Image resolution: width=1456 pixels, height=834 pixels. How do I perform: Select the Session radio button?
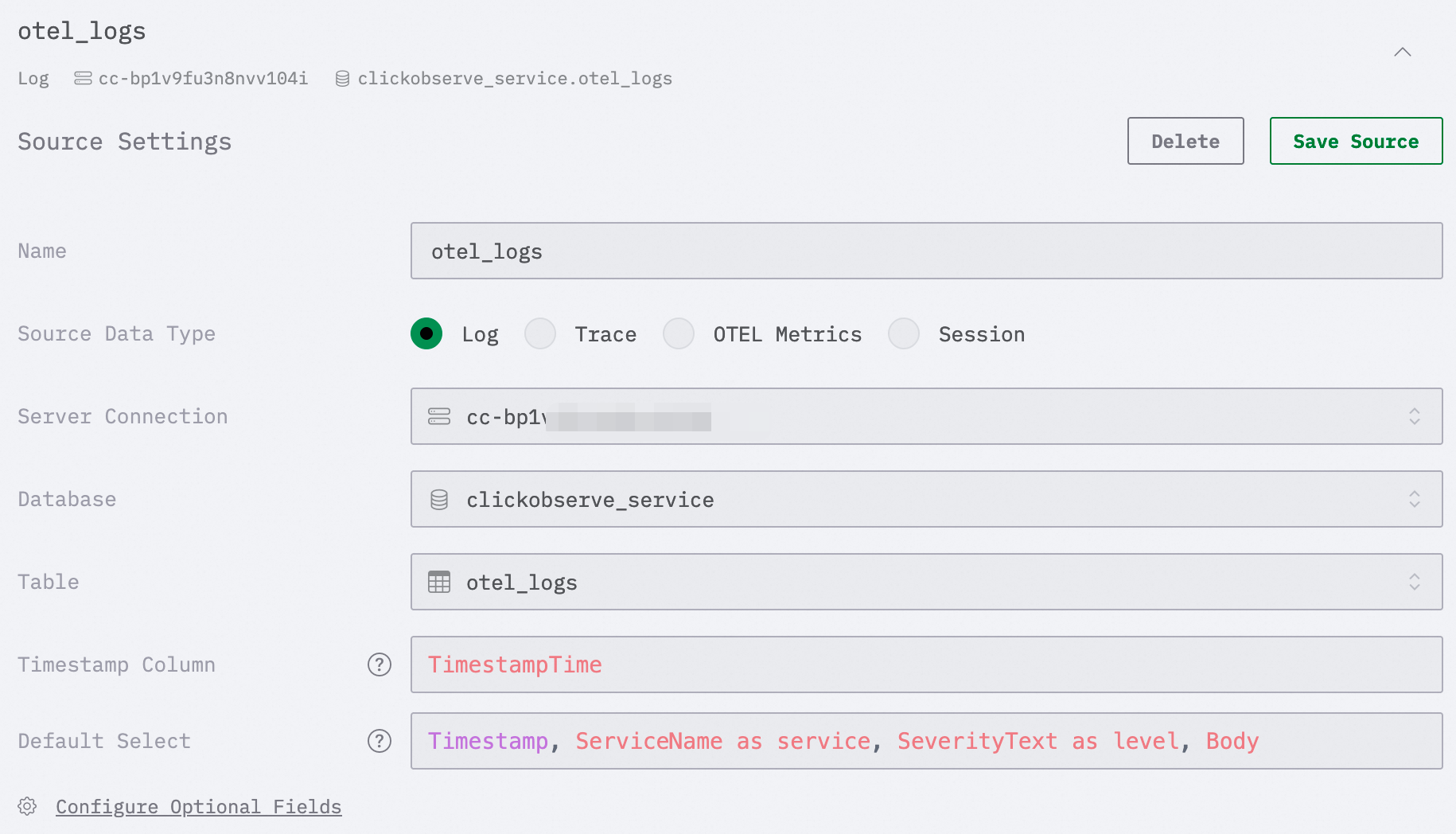904,333
